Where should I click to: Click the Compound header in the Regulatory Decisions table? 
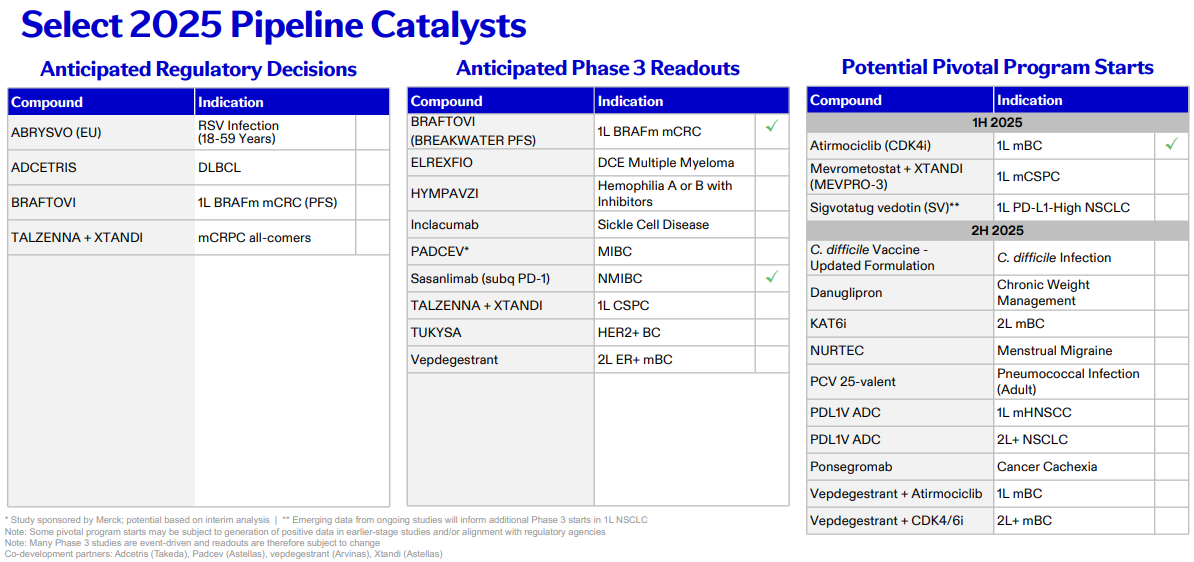101,102
